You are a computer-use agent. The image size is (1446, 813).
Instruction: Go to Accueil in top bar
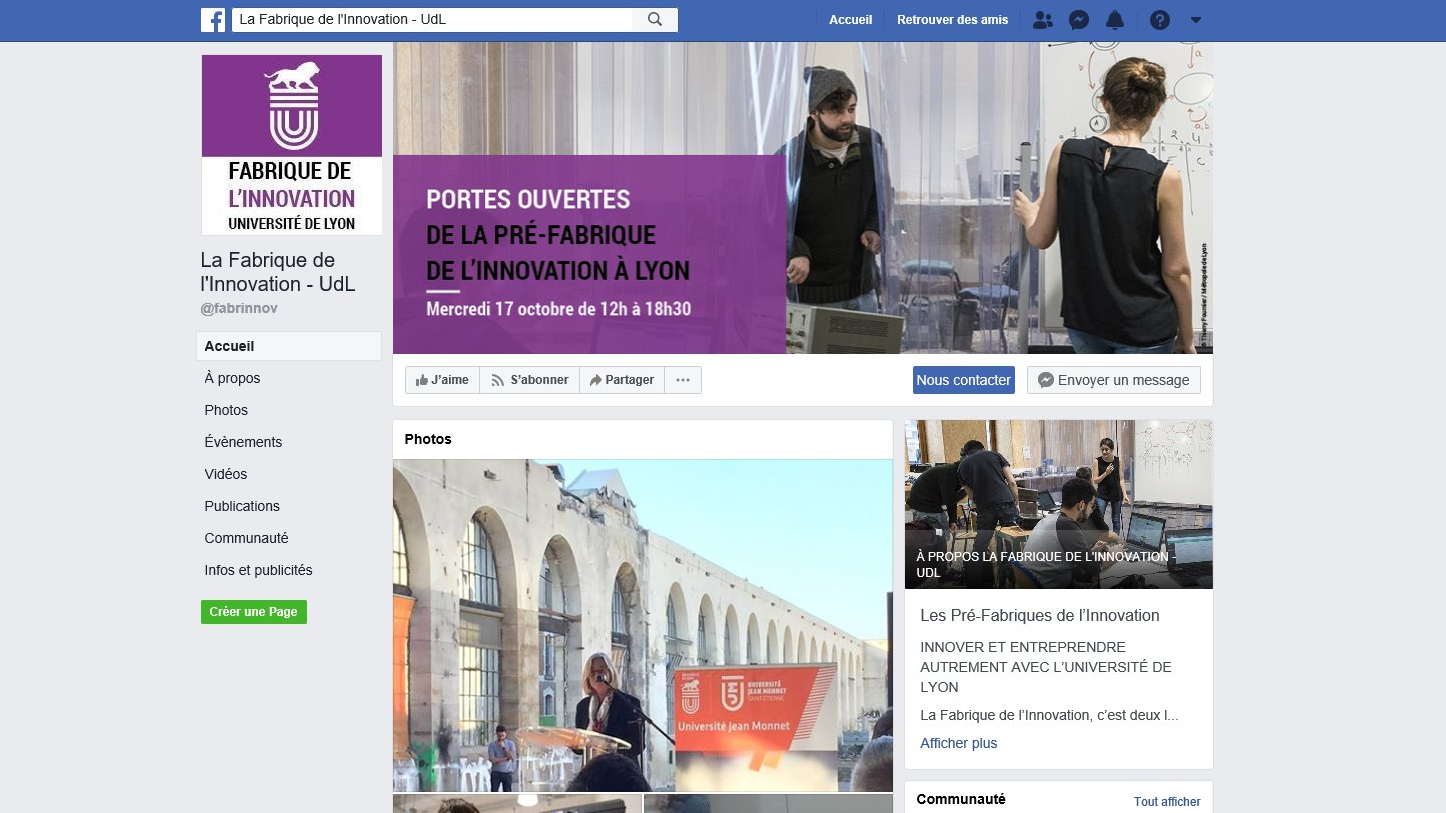850,19
